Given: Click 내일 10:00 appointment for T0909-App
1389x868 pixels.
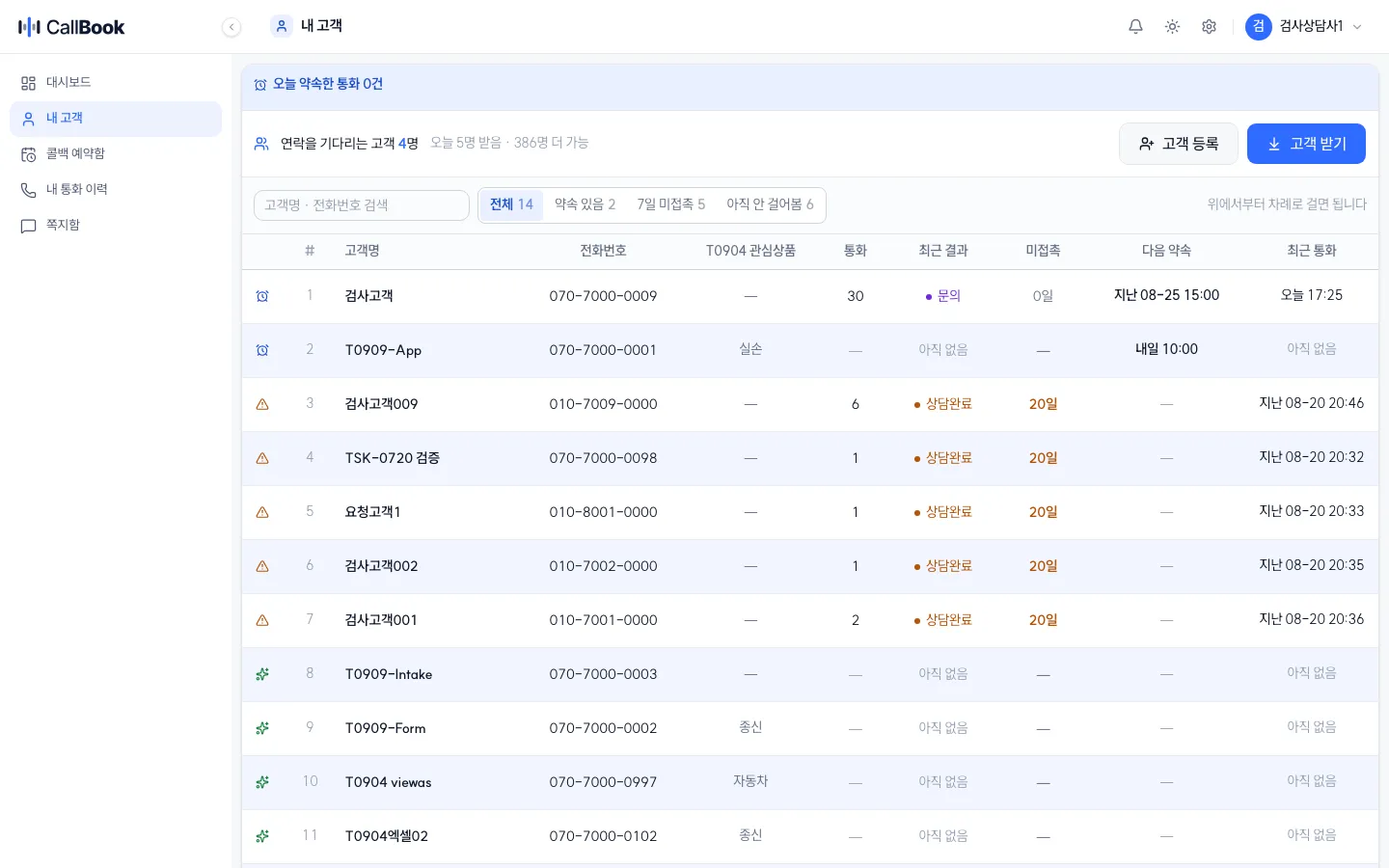Looking at the screenshot, I should click(x=1166, y=349).
